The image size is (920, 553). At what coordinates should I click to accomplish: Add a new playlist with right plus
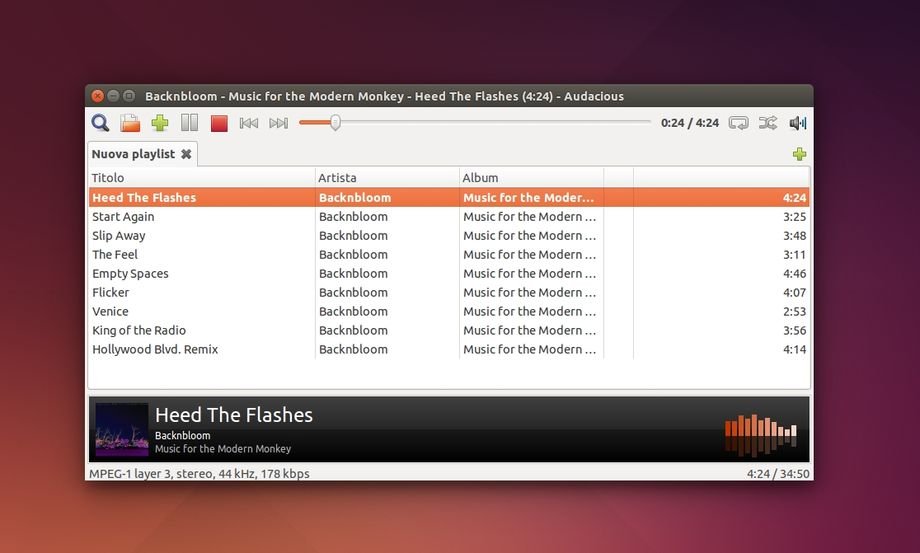[x=799, y=154]
